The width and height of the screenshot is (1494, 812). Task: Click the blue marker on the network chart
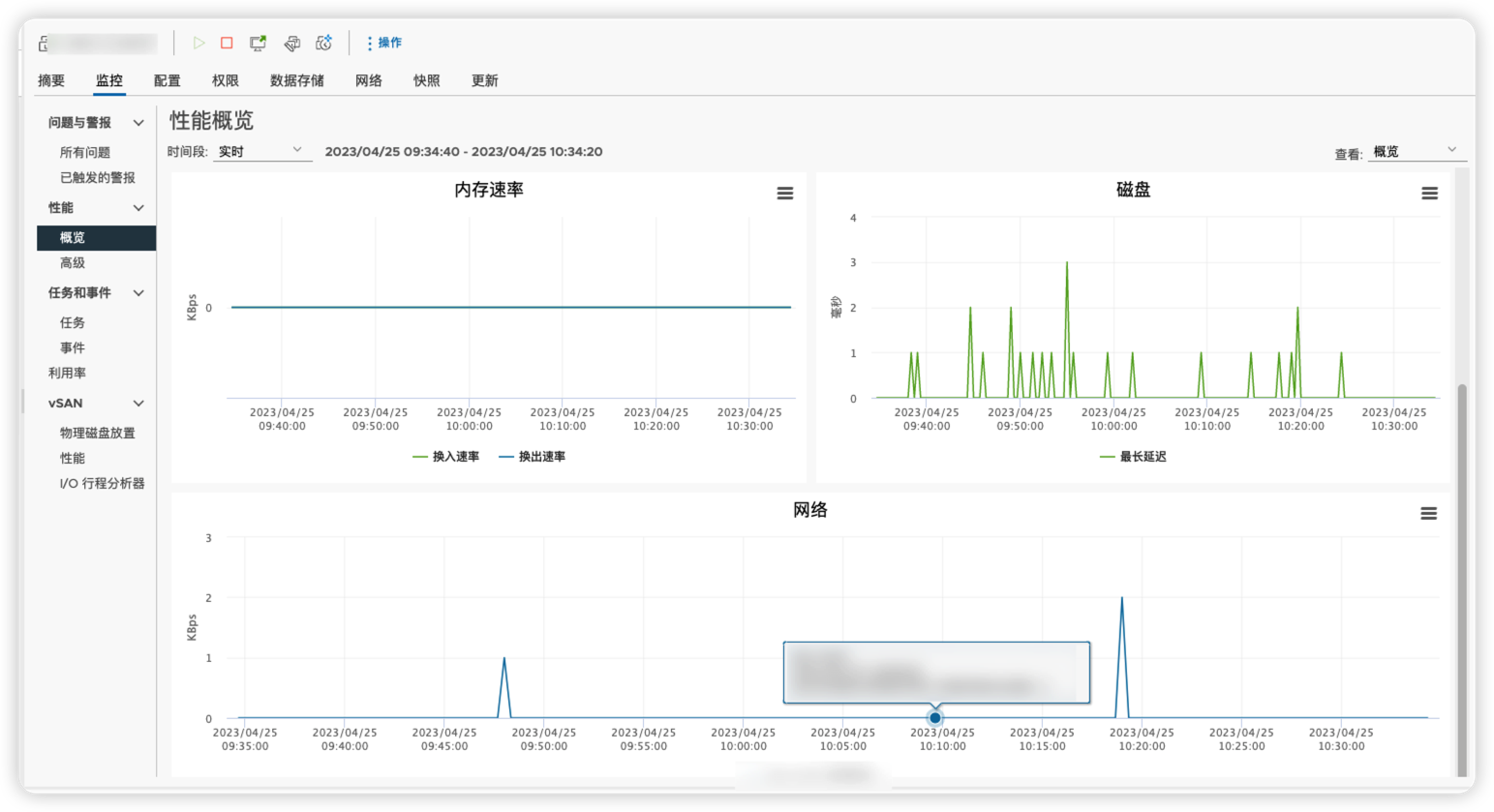pyautogui.click(x=934, y=717)
